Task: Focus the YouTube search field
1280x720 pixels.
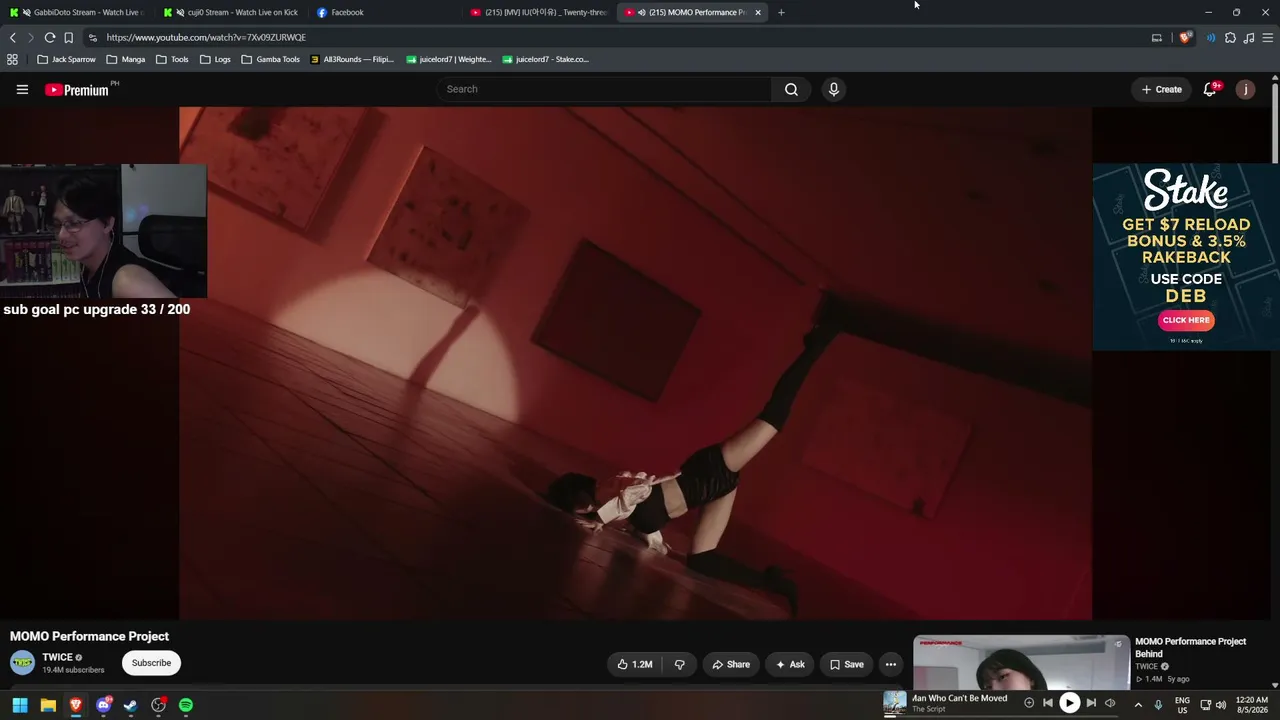Action: tap(603, 89)
